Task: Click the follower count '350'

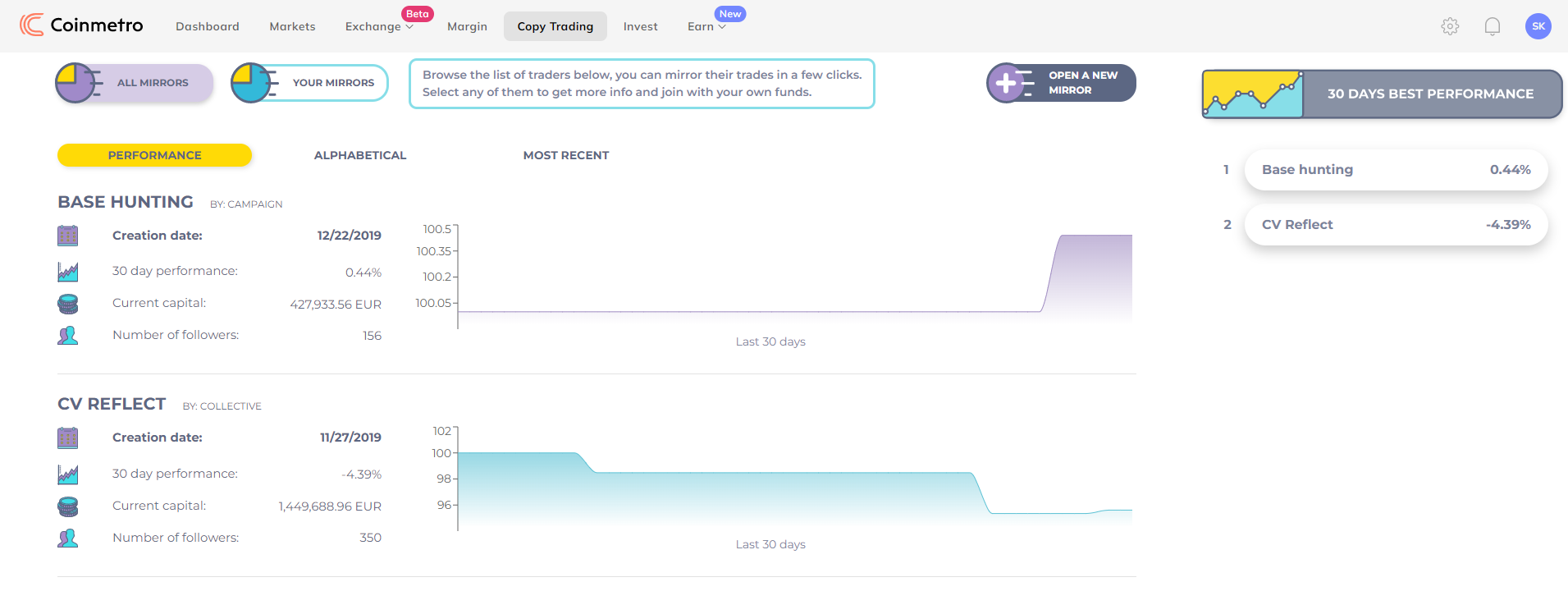Action: pyautogui.click(x=371, y=538)
